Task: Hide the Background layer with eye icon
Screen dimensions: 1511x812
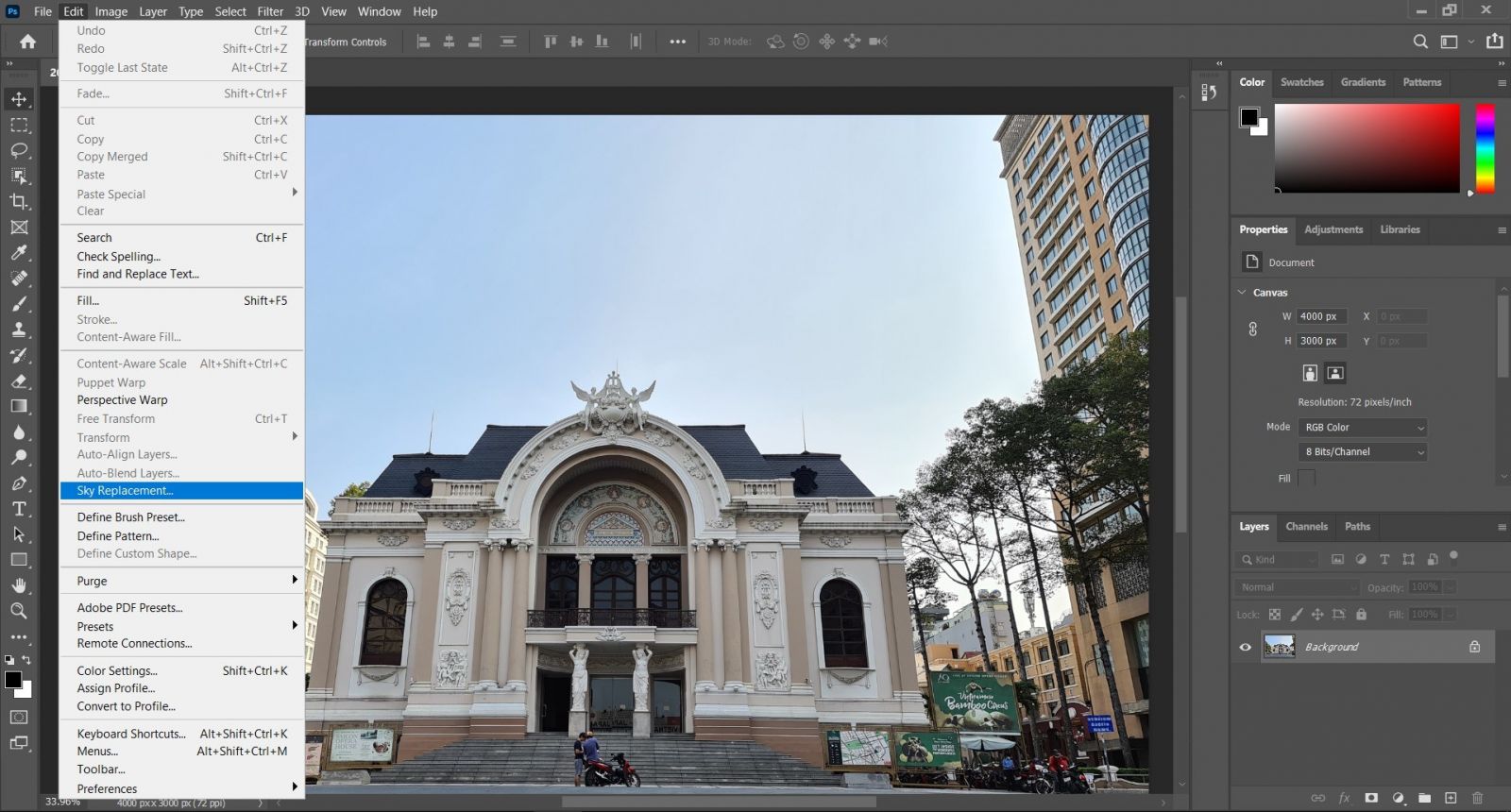Action: [1246, 647]
